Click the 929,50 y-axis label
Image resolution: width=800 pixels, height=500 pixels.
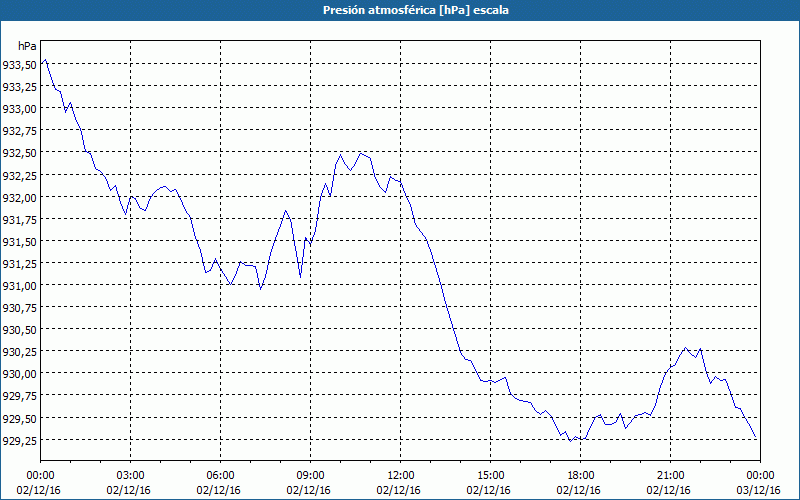click(20, 418)
